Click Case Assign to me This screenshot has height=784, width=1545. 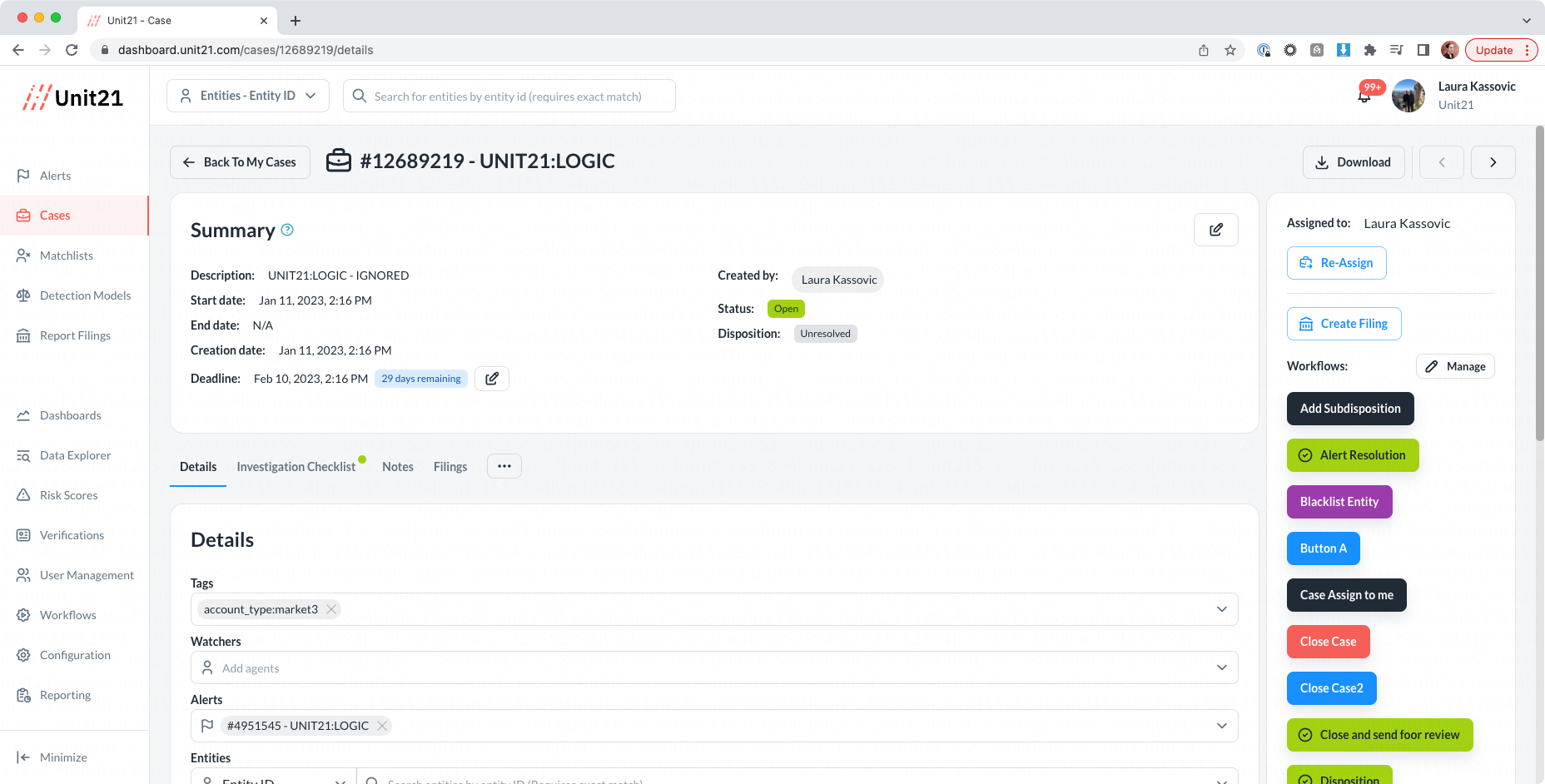click(x=1347, y=595)
